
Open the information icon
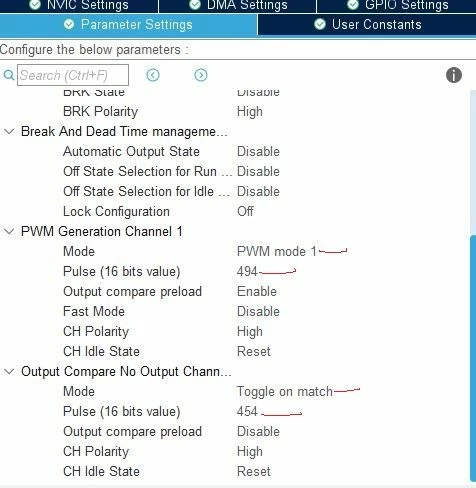click(454, 75)
